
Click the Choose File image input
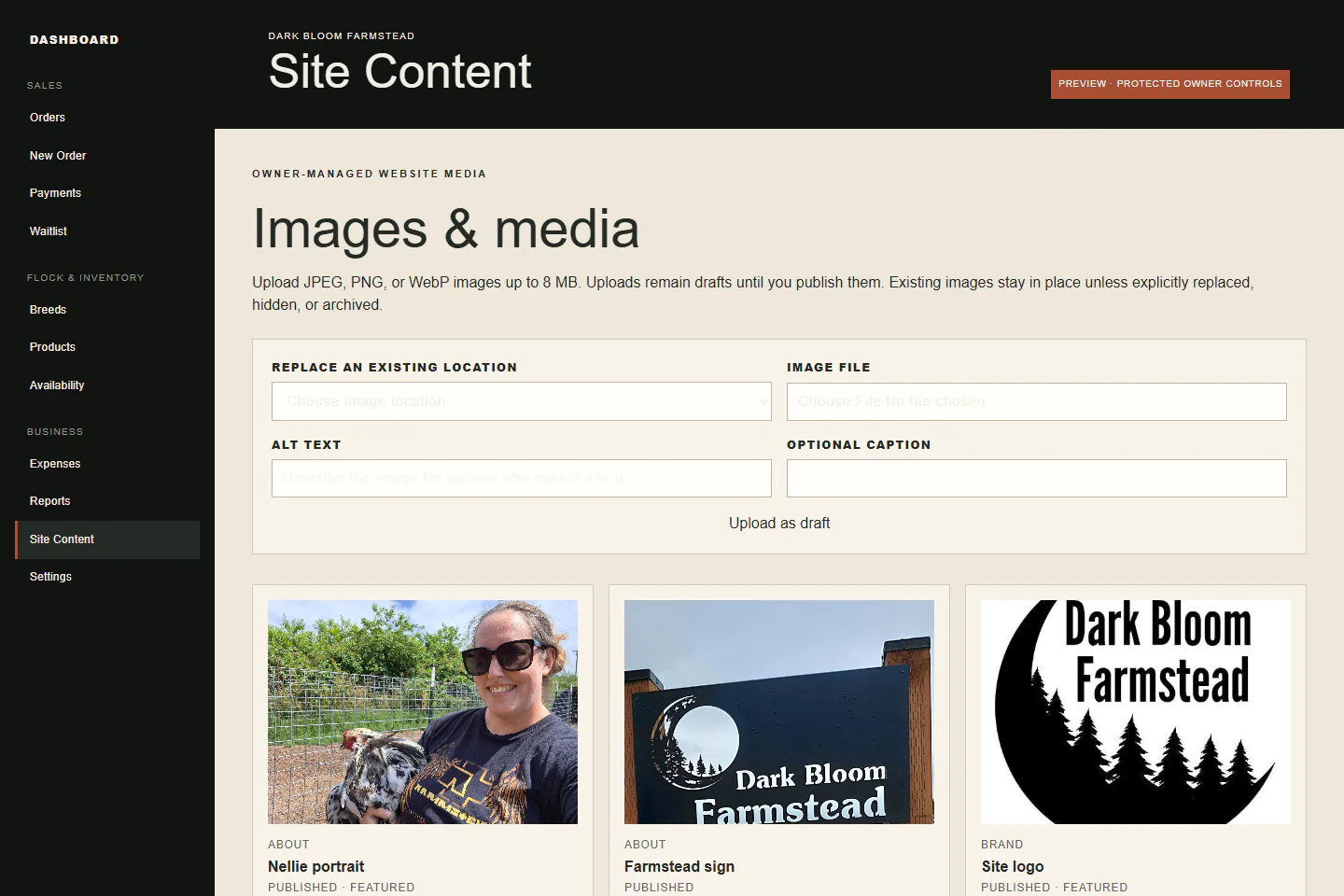pos(1037,401)
